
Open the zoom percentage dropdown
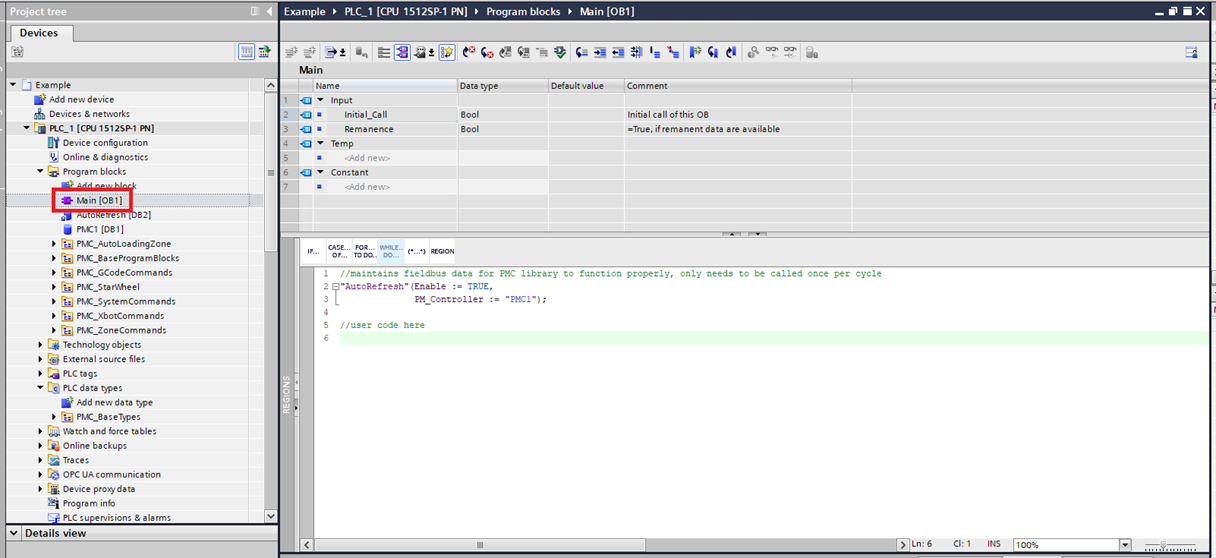coord(1125,545)
